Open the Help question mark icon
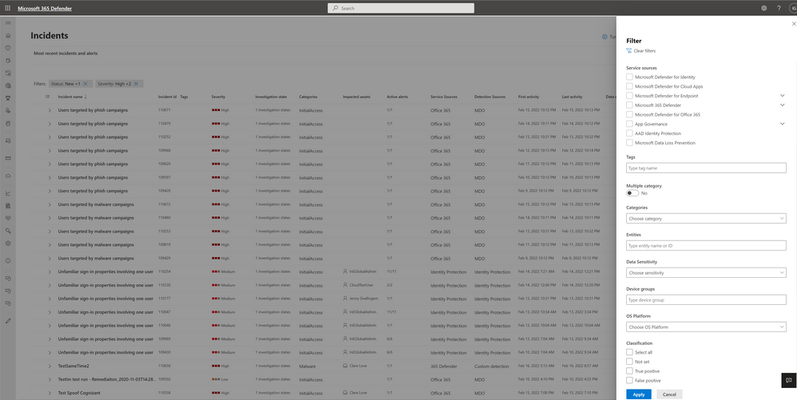 (779, 8)
